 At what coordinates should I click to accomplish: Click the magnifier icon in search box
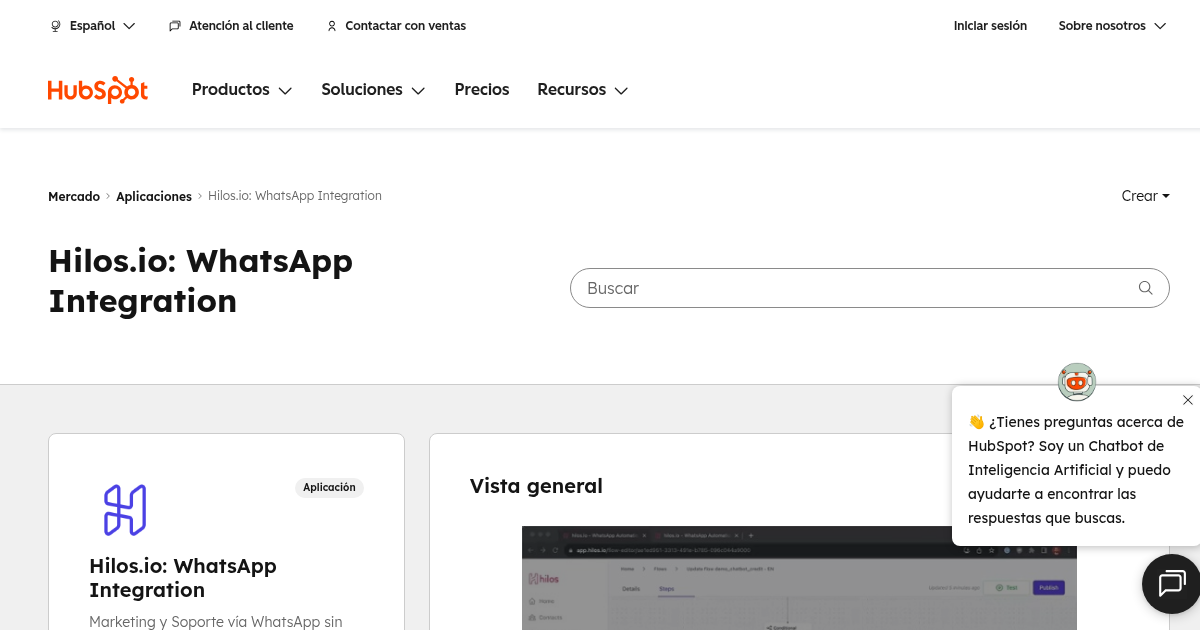1146,288
